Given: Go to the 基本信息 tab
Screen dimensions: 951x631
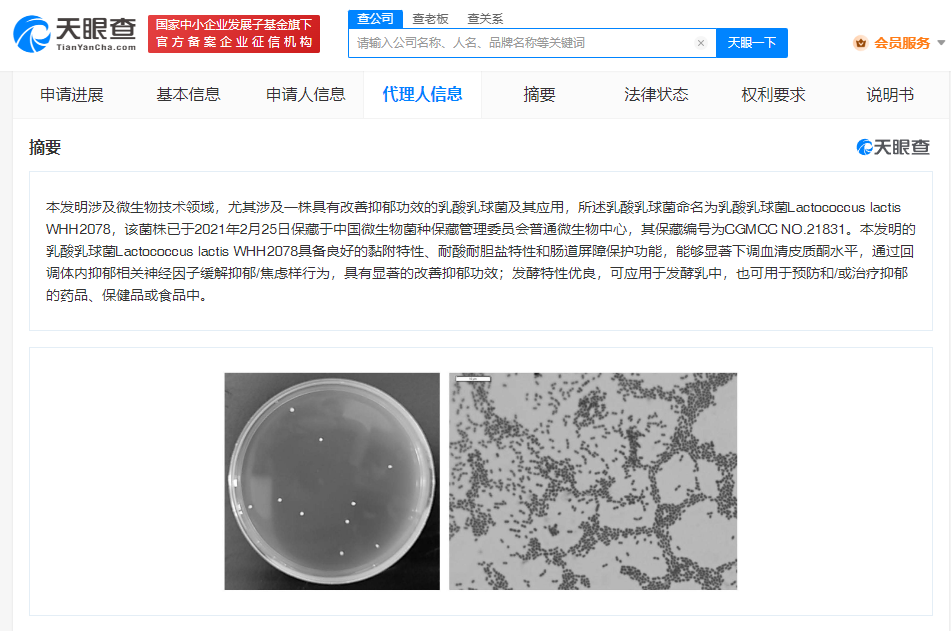Looking at the screenshot, I should click(x=188, y=95).
